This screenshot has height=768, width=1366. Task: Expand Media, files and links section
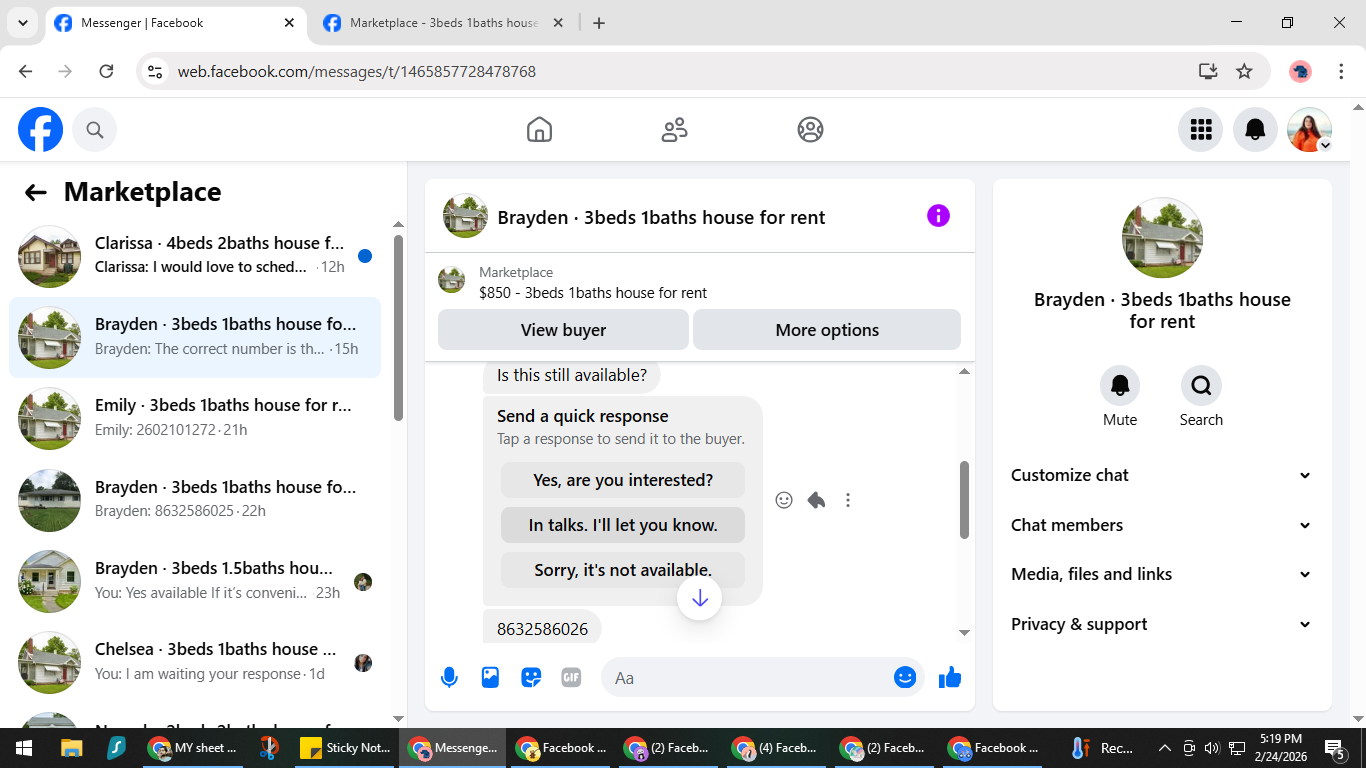(1161, 574)
